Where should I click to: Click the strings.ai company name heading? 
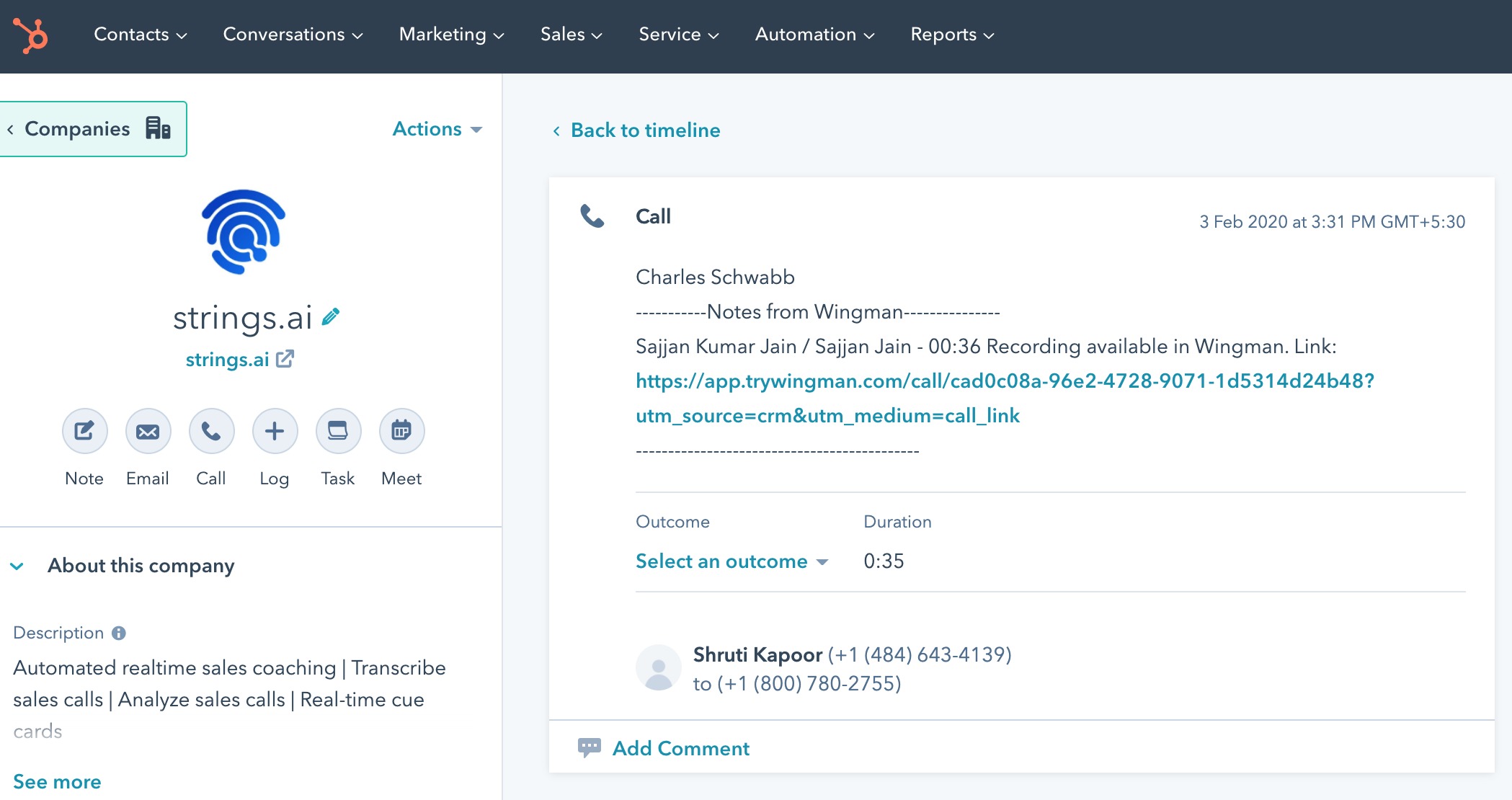click(242, 318)
